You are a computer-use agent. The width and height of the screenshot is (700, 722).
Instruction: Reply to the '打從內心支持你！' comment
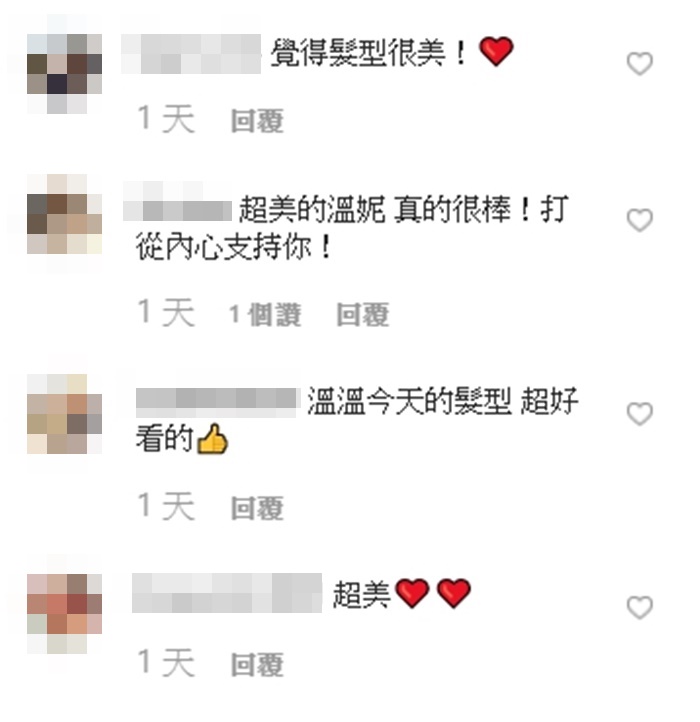[362, 314]
